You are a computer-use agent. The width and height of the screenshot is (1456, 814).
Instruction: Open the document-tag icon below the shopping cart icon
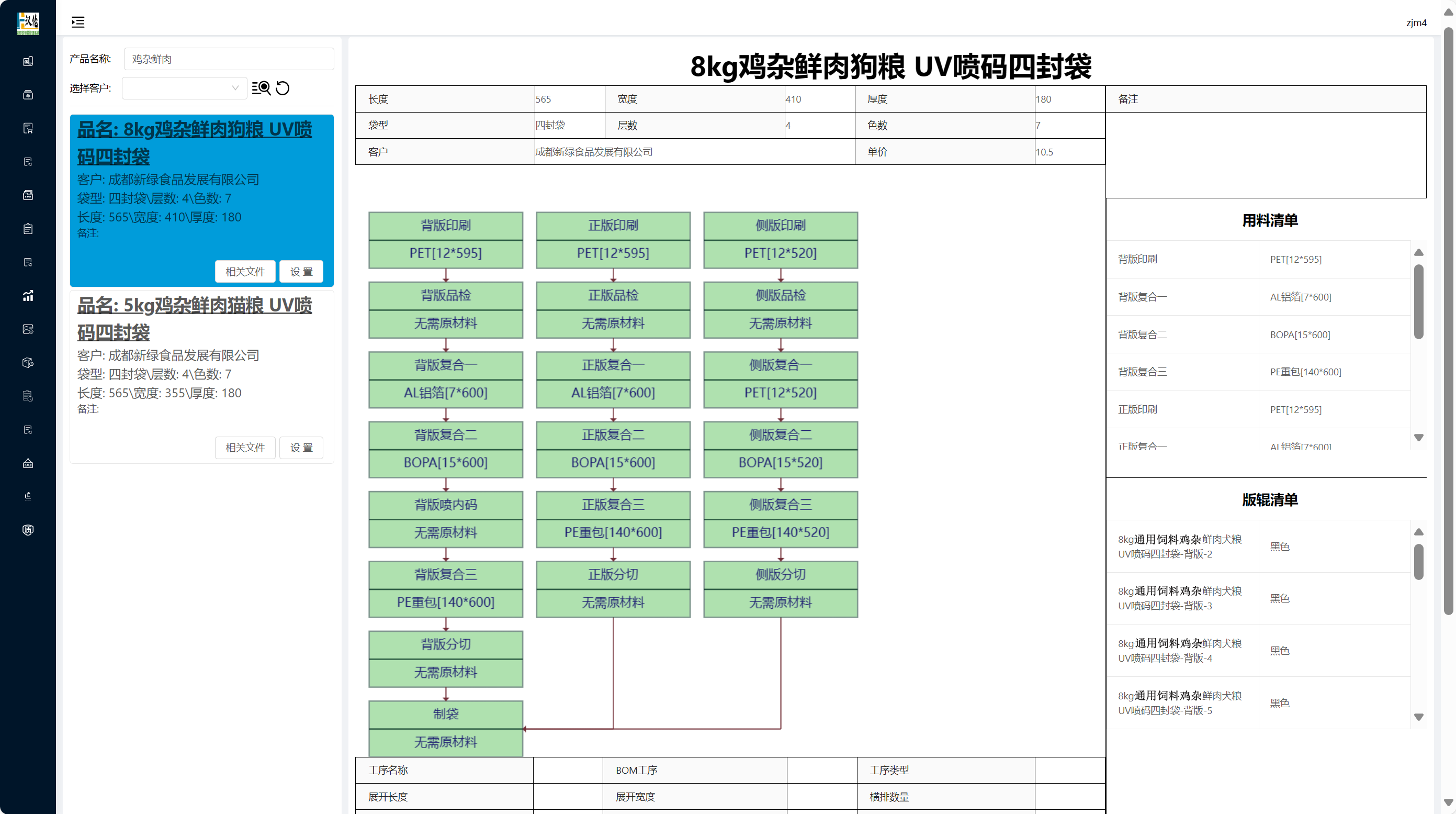point(28,162)
